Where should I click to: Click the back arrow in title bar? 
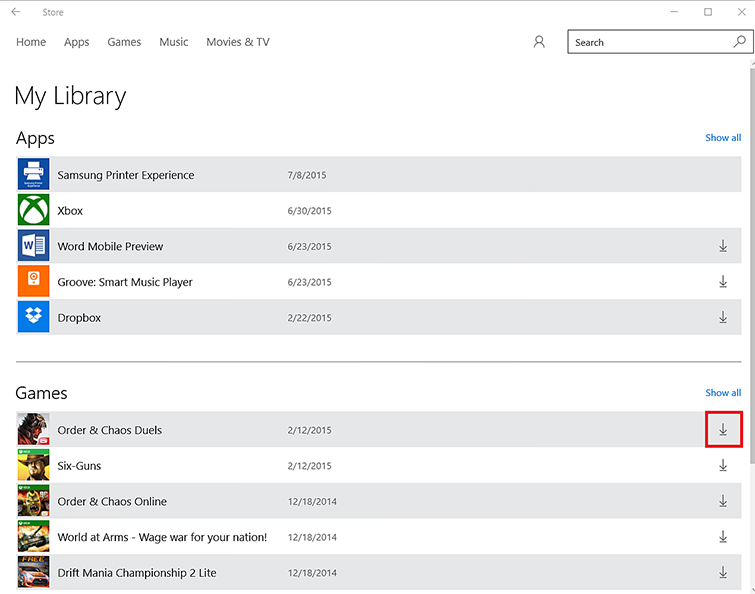point(15,12)
